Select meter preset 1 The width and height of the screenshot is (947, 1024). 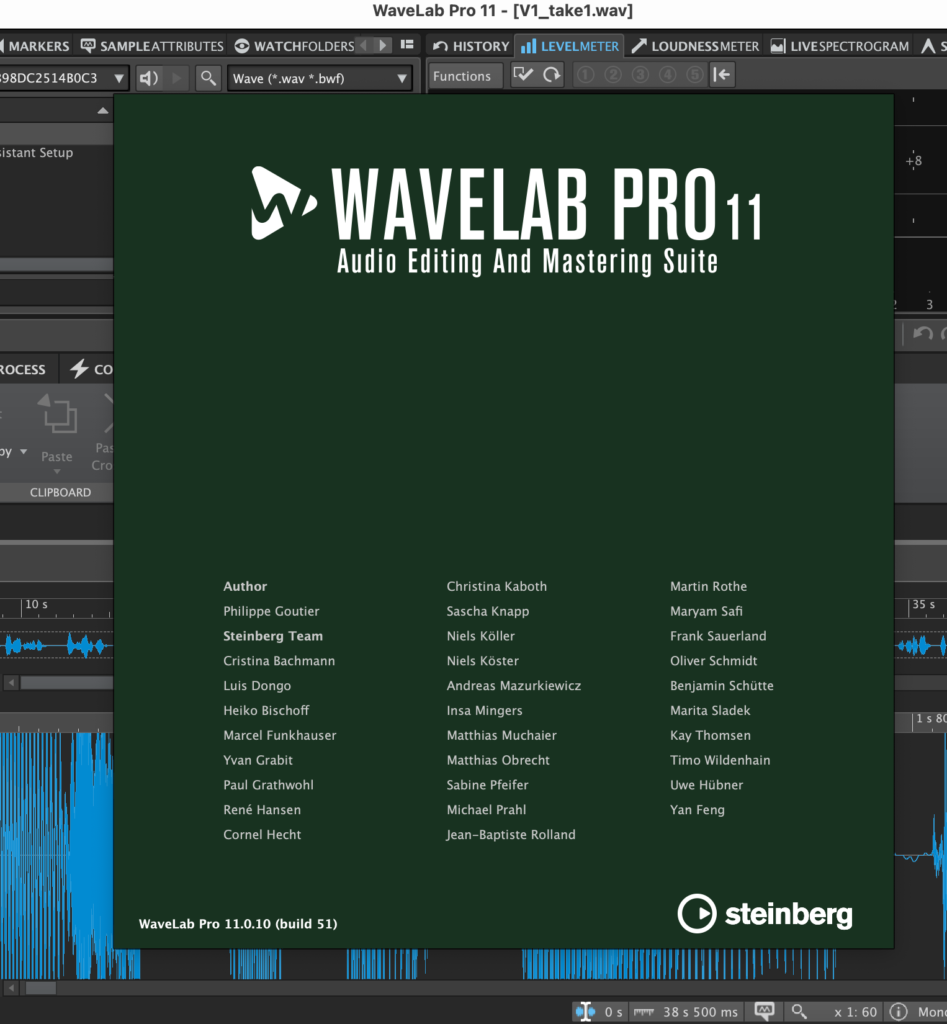click(x=585, y=75)
